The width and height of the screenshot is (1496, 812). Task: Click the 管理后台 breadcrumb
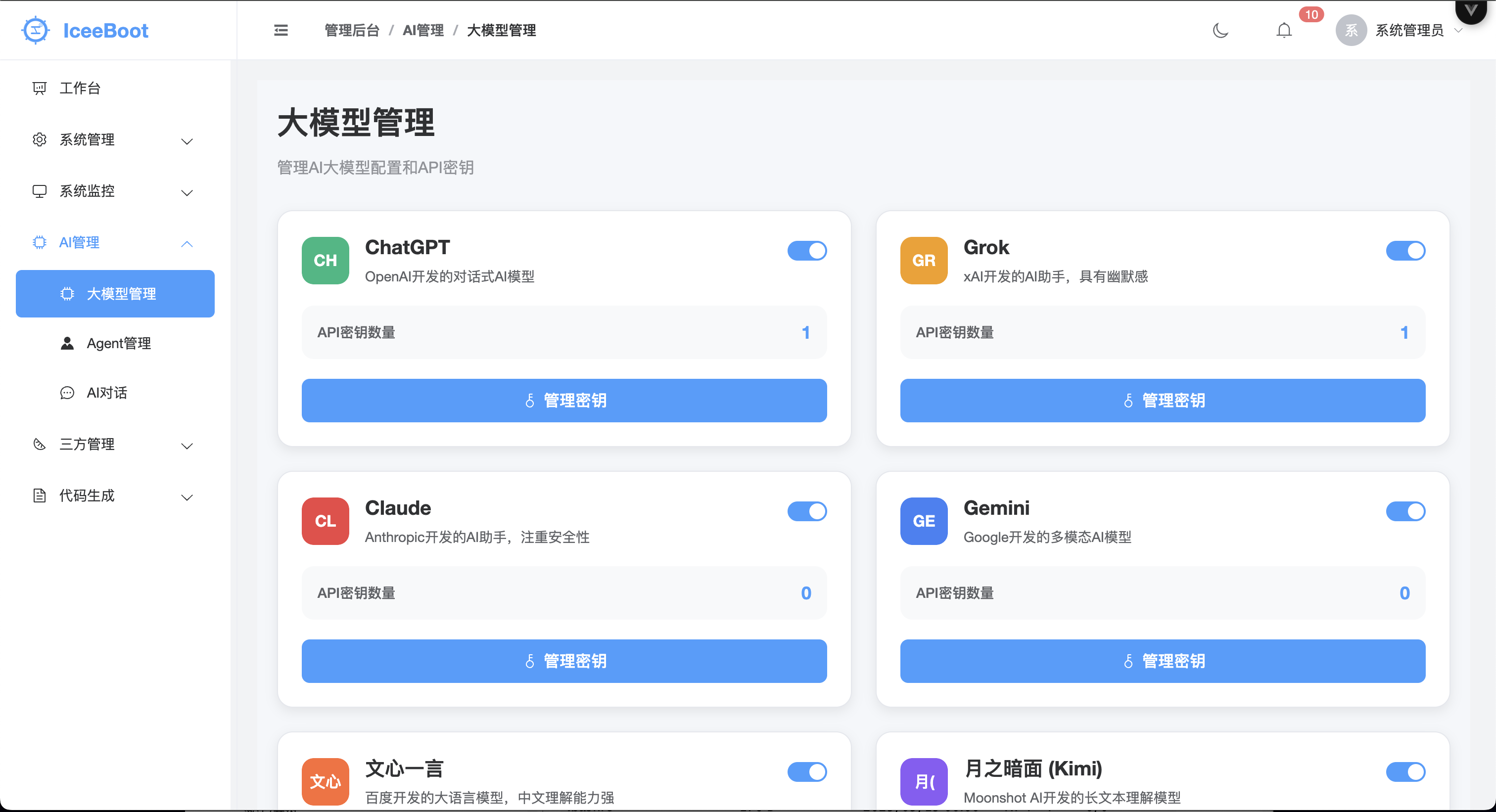point(352,30)
